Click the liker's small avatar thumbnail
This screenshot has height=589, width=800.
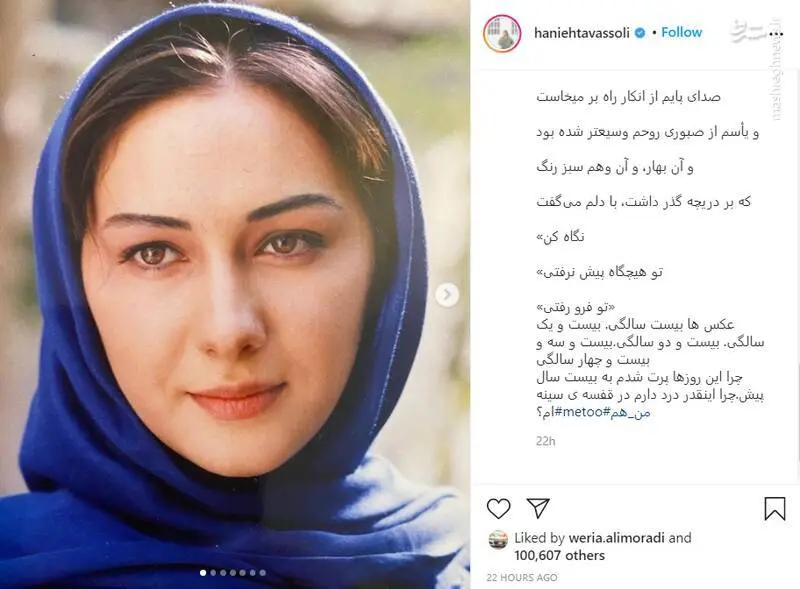tap(498, 539)
